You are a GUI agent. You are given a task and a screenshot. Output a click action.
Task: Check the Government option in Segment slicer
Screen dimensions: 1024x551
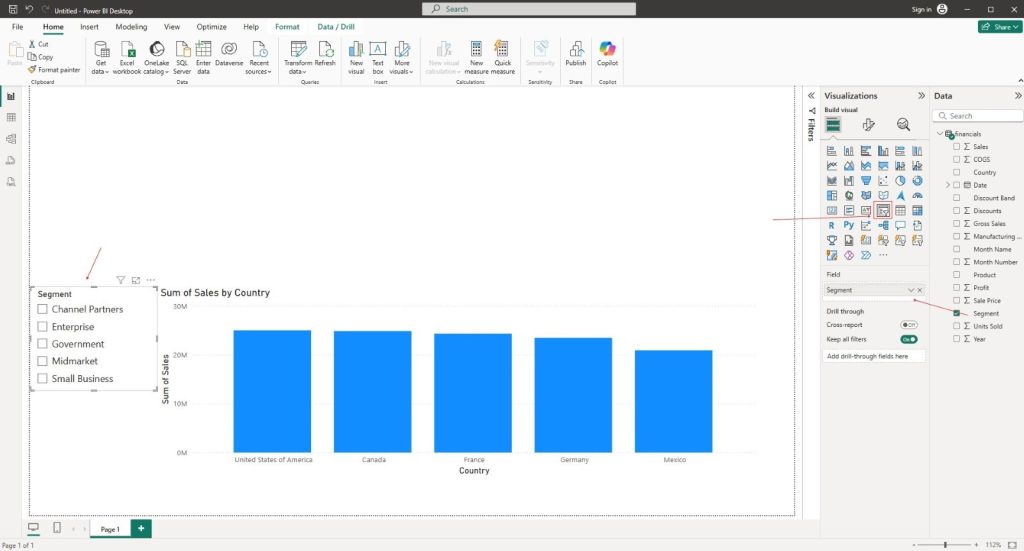(43, 344)
